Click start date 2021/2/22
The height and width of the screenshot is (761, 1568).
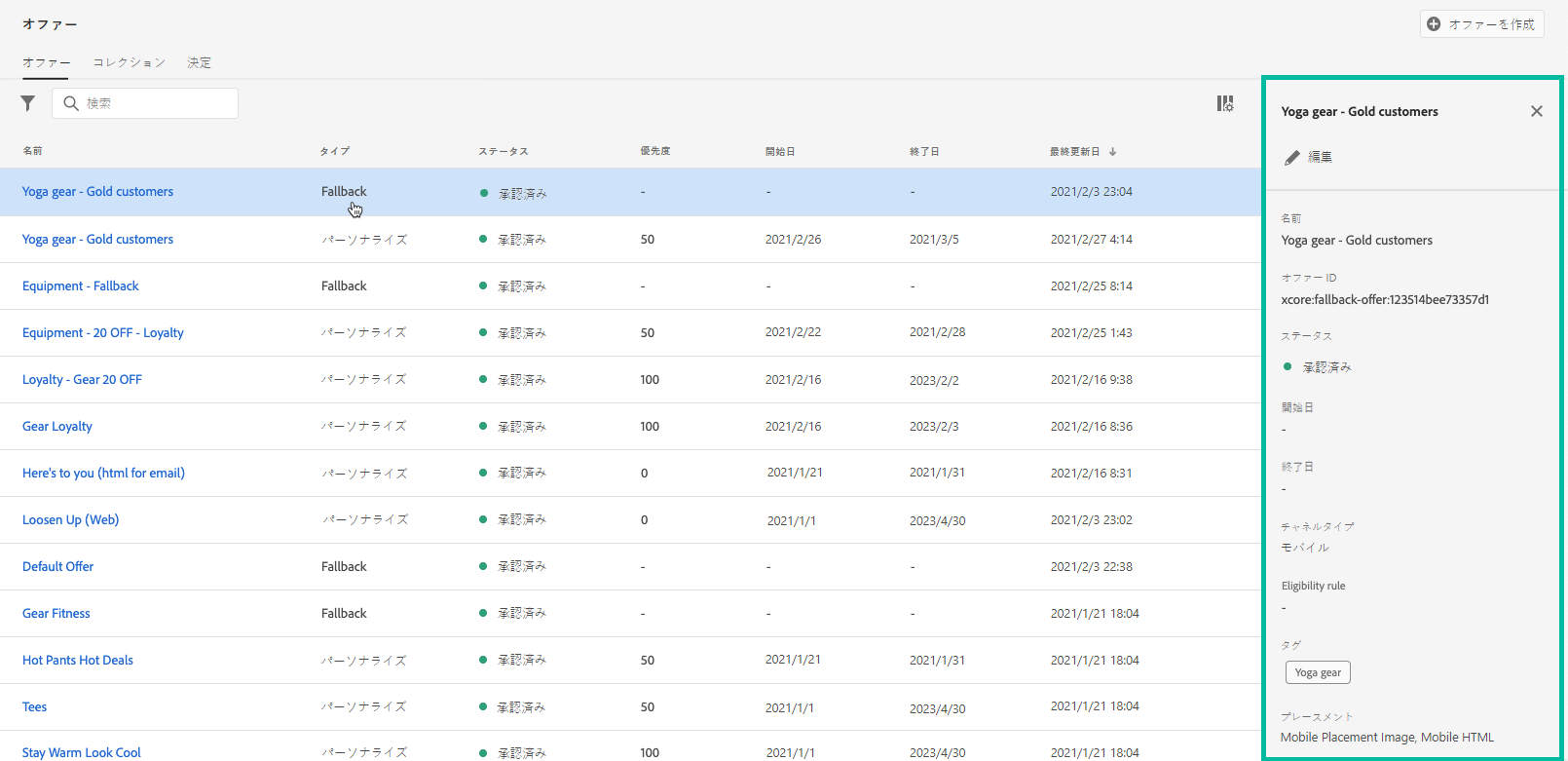point(793,332)
